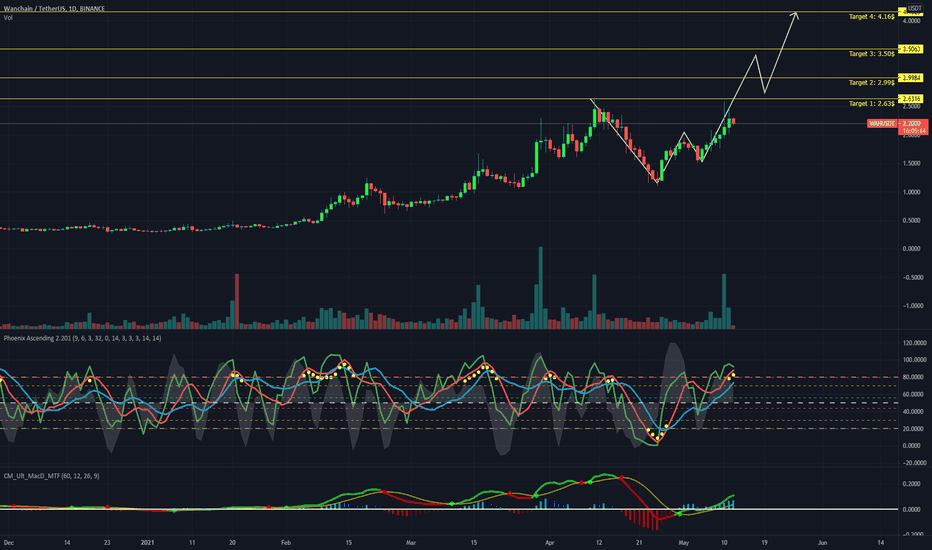The image size is (932, 550).
Task: Click the Apr label on time axis
Action: pyautogui.click(x=550, y=543)
